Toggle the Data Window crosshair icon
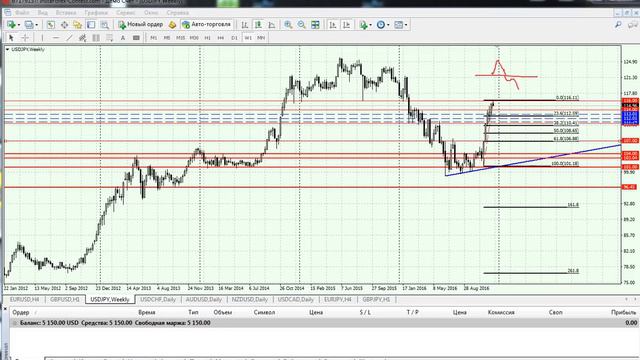640x360 pixels. (x=64, y=25)
